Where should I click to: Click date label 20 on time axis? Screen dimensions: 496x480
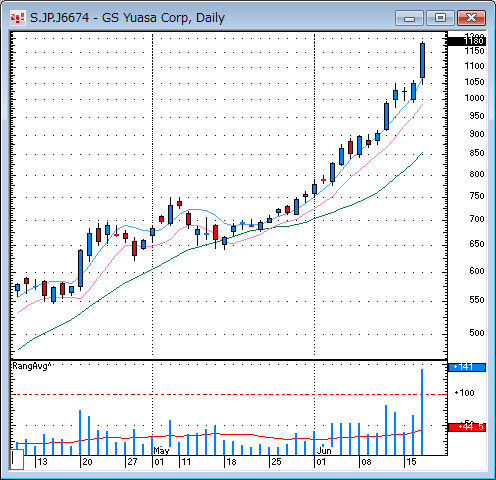[87, 462]
